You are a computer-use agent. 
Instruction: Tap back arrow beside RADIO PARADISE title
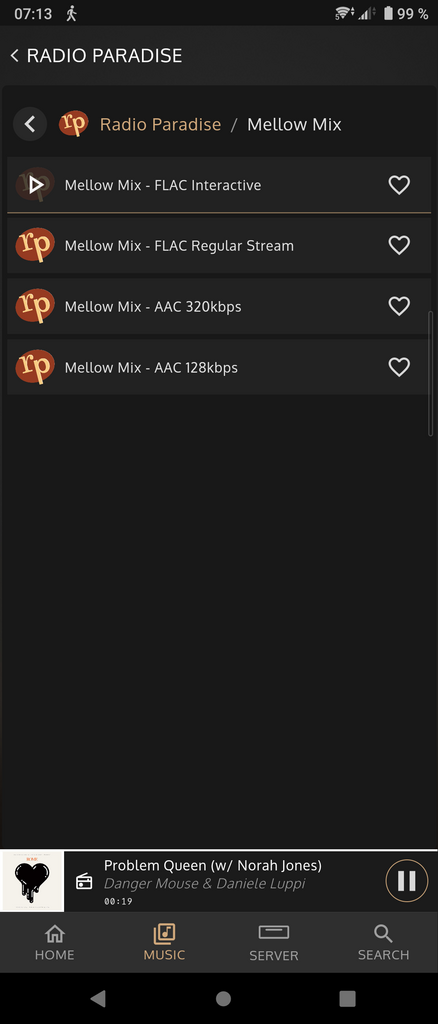[x=14, y=56]
